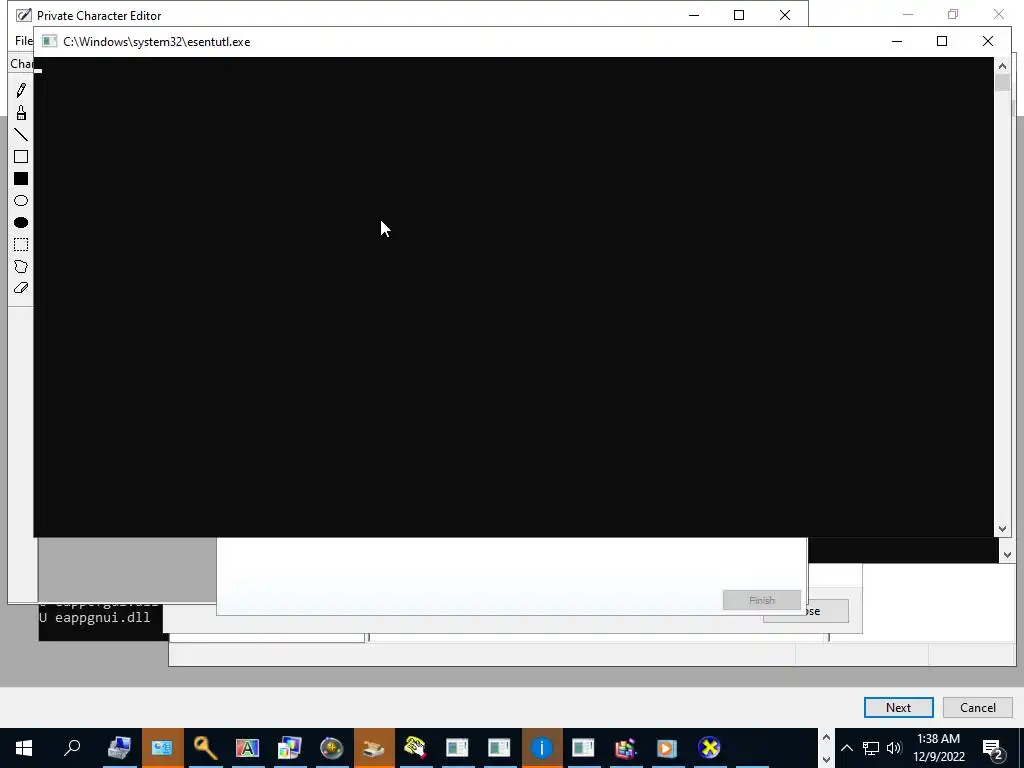Click the esentutl.exe window title text
The height and width of the screenshot is (768, 1024).
pos(157,42)
